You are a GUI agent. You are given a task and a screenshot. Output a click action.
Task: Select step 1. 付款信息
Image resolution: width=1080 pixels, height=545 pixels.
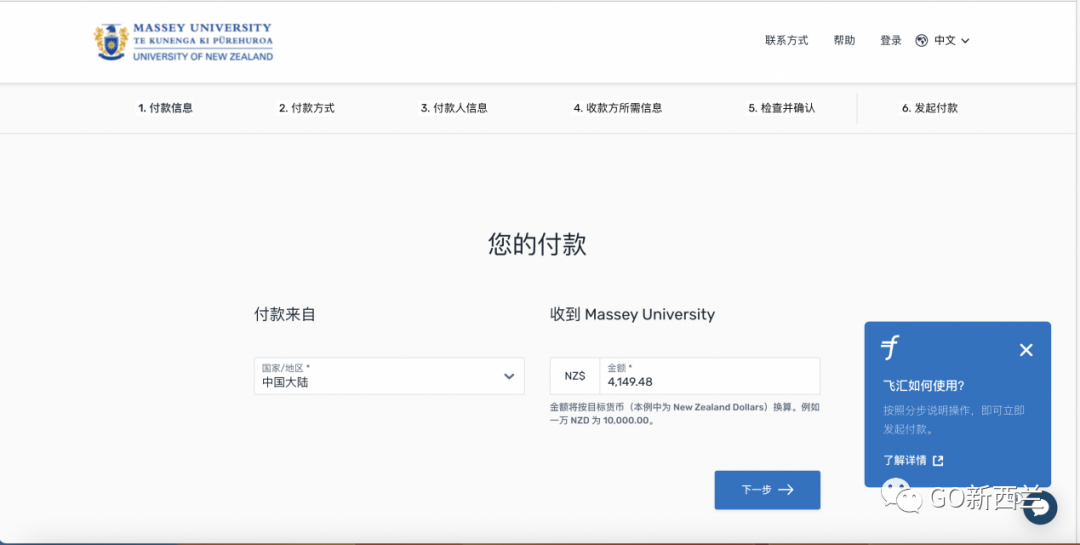tap(165, 108)
